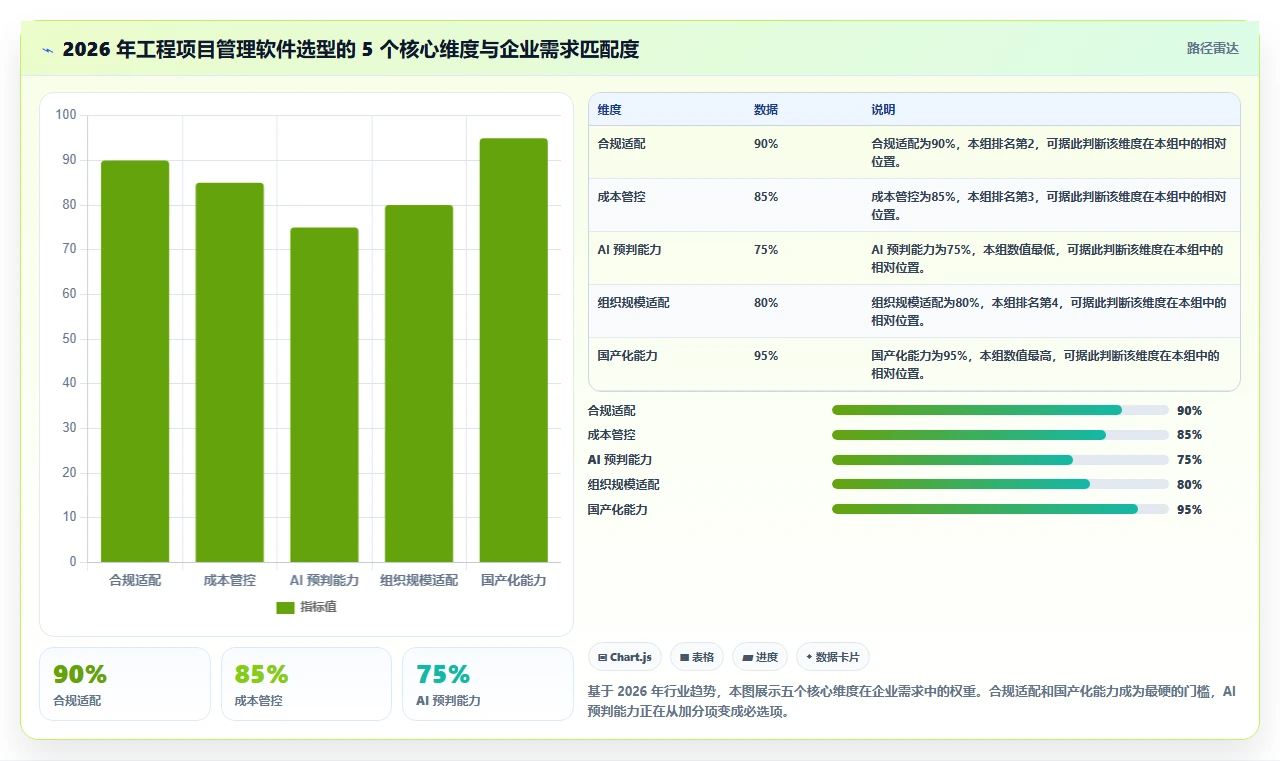The height and width of the screenshot is (761, 1280).
Task: Click the 95% label beside 国产化能力 progress
Action: coord(1189,510)
